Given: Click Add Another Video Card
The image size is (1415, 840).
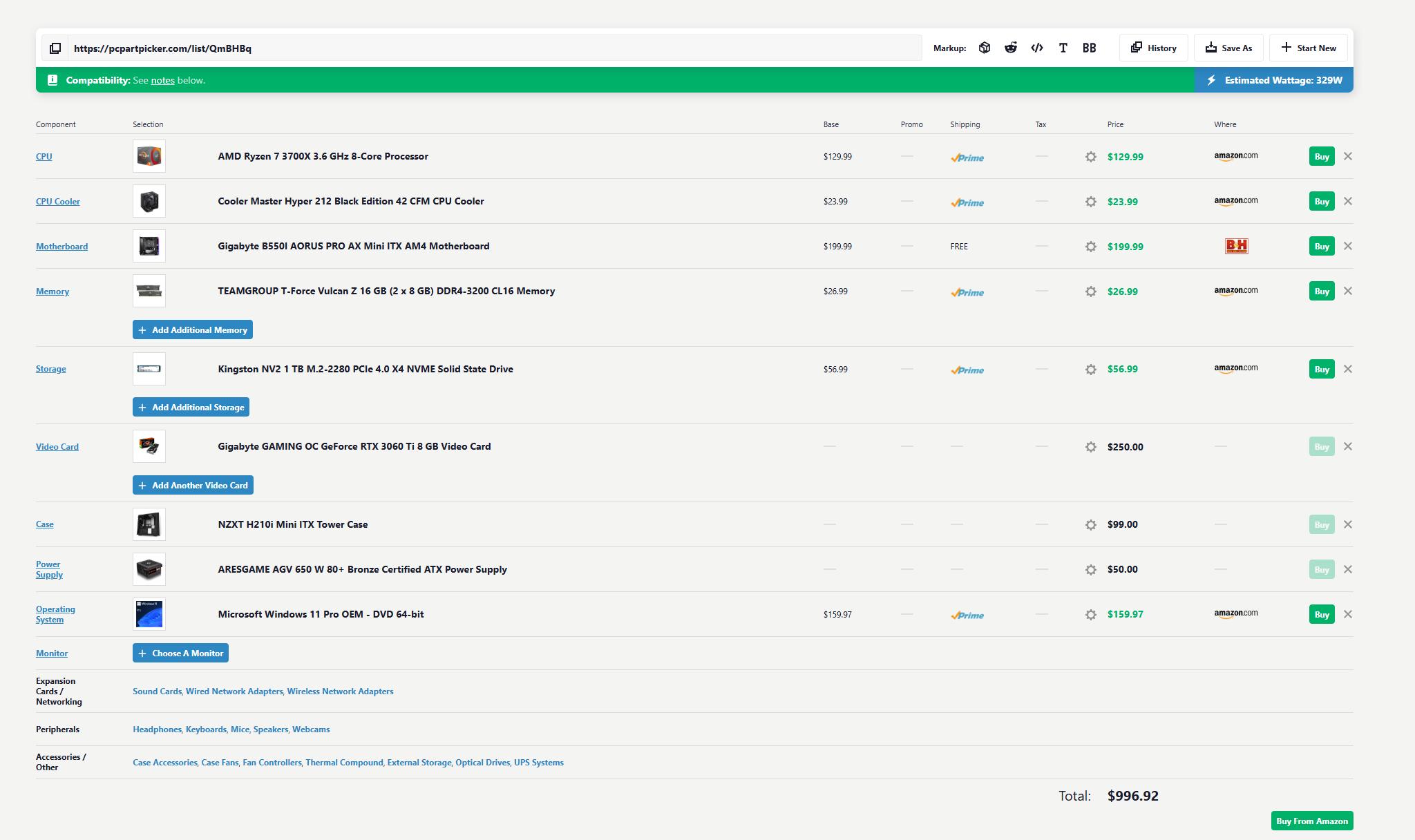Looking at the screenshot, I should [x=193, y=485].
